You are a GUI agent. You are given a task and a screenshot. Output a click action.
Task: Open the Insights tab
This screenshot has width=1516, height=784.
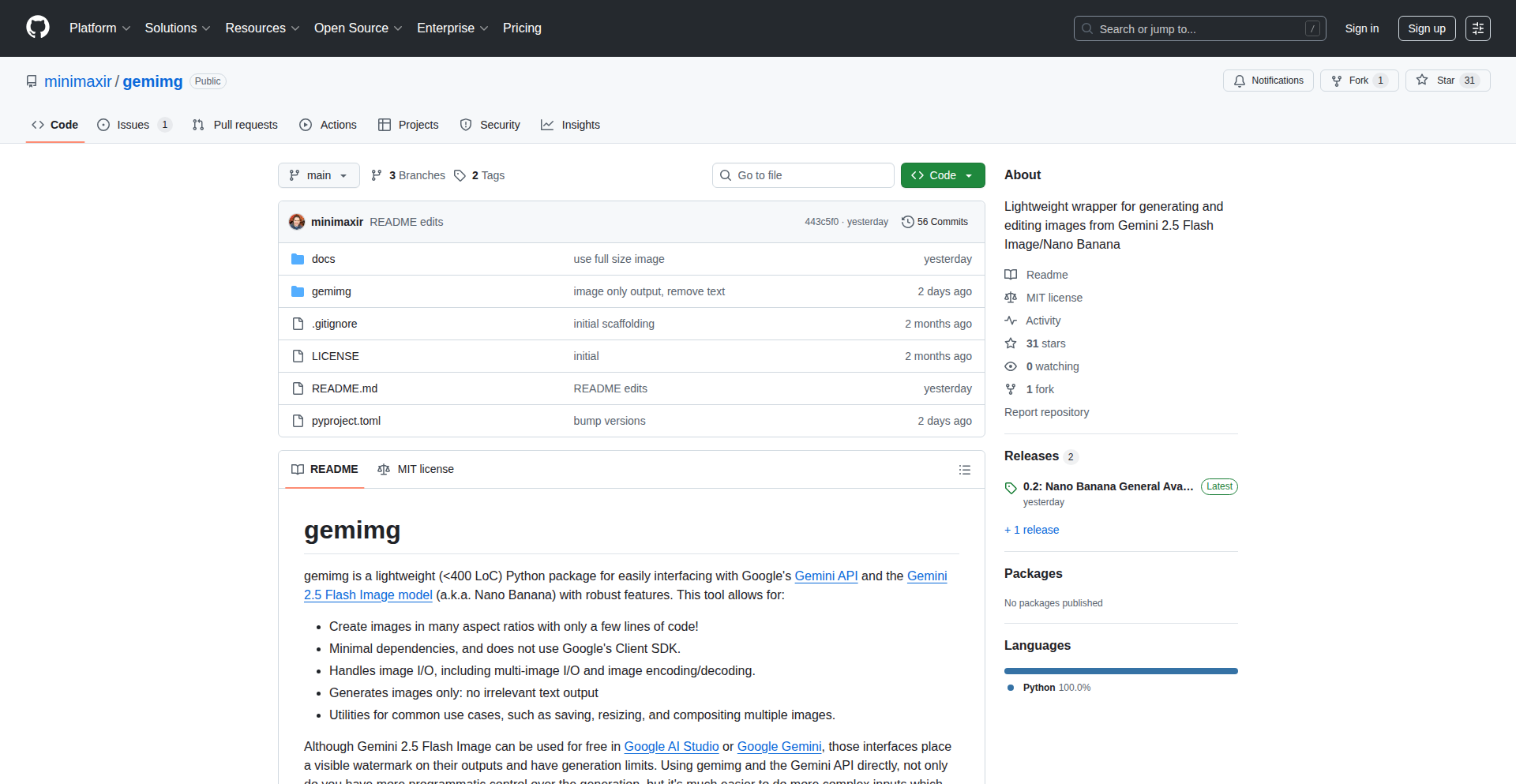(x=570, y=125)
